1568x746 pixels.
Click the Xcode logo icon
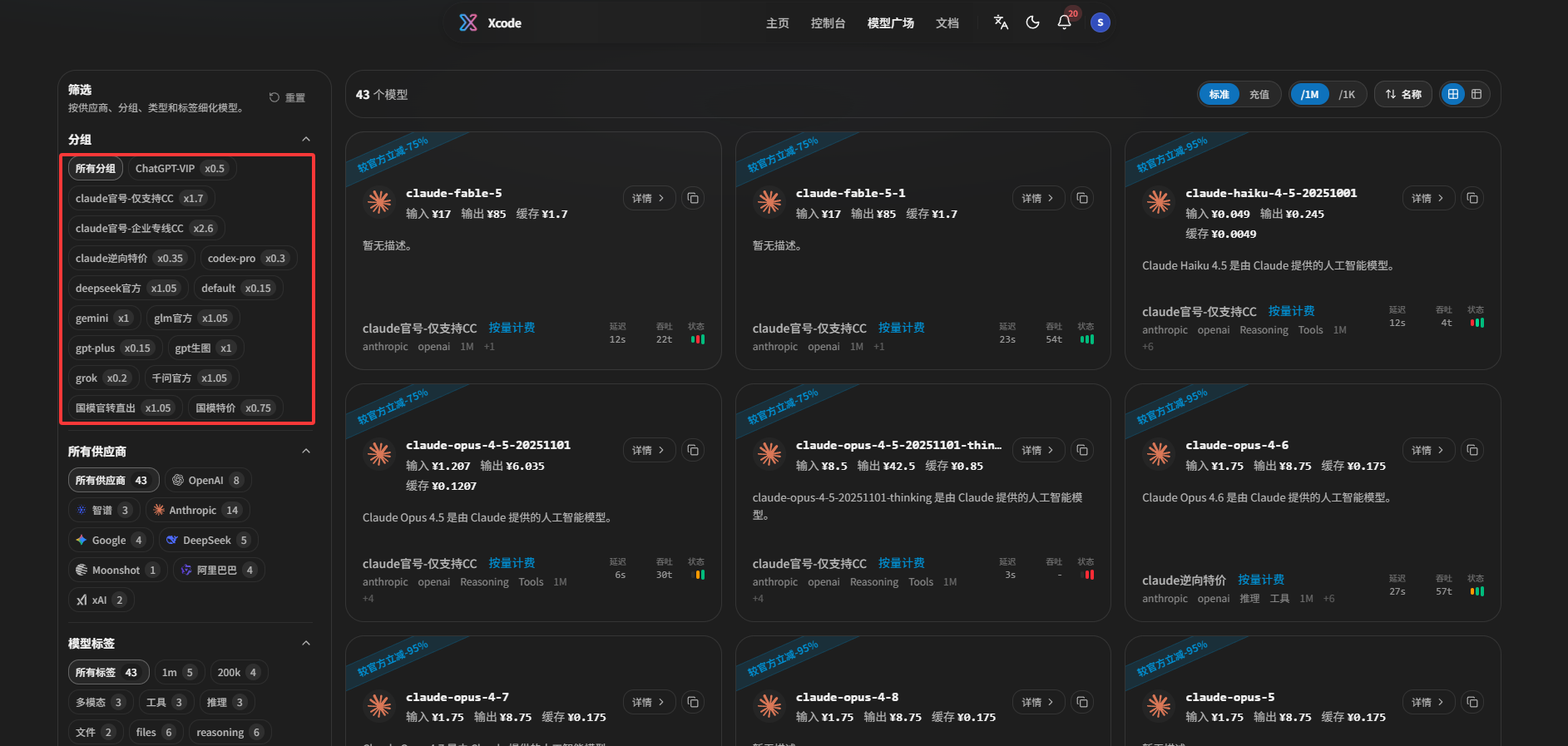pos(468,22)
